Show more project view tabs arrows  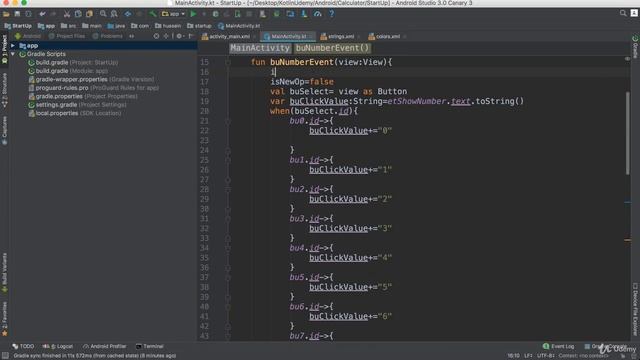click(131, 36)
